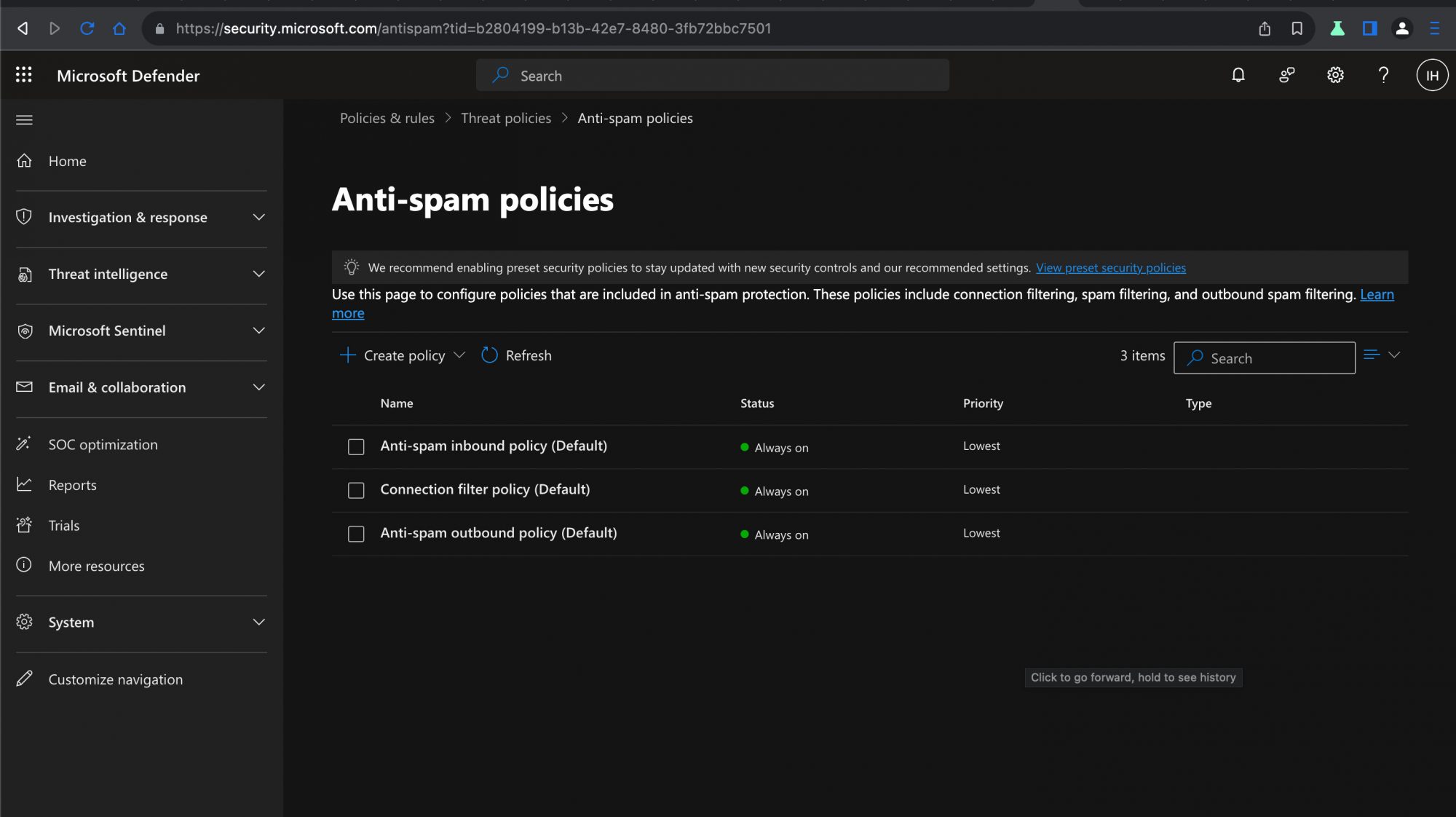This screenshot has height=817, width=1456.
Task: Open Reports in the sidebar
Action: (72, 485)
